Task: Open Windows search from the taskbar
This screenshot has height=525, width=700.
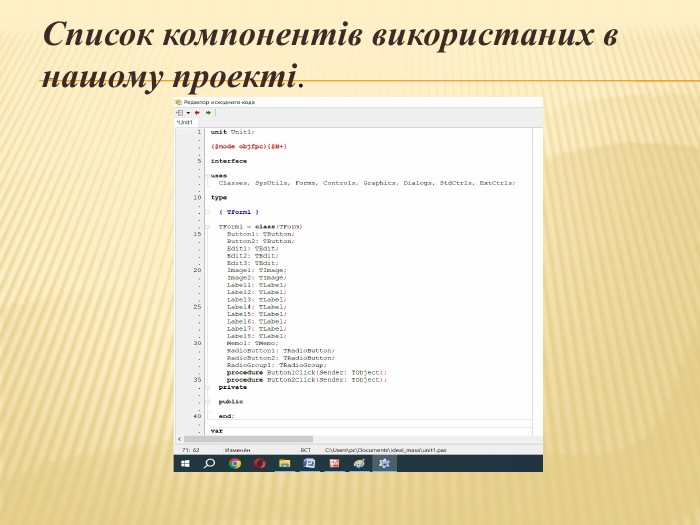Action: (209, 464)
